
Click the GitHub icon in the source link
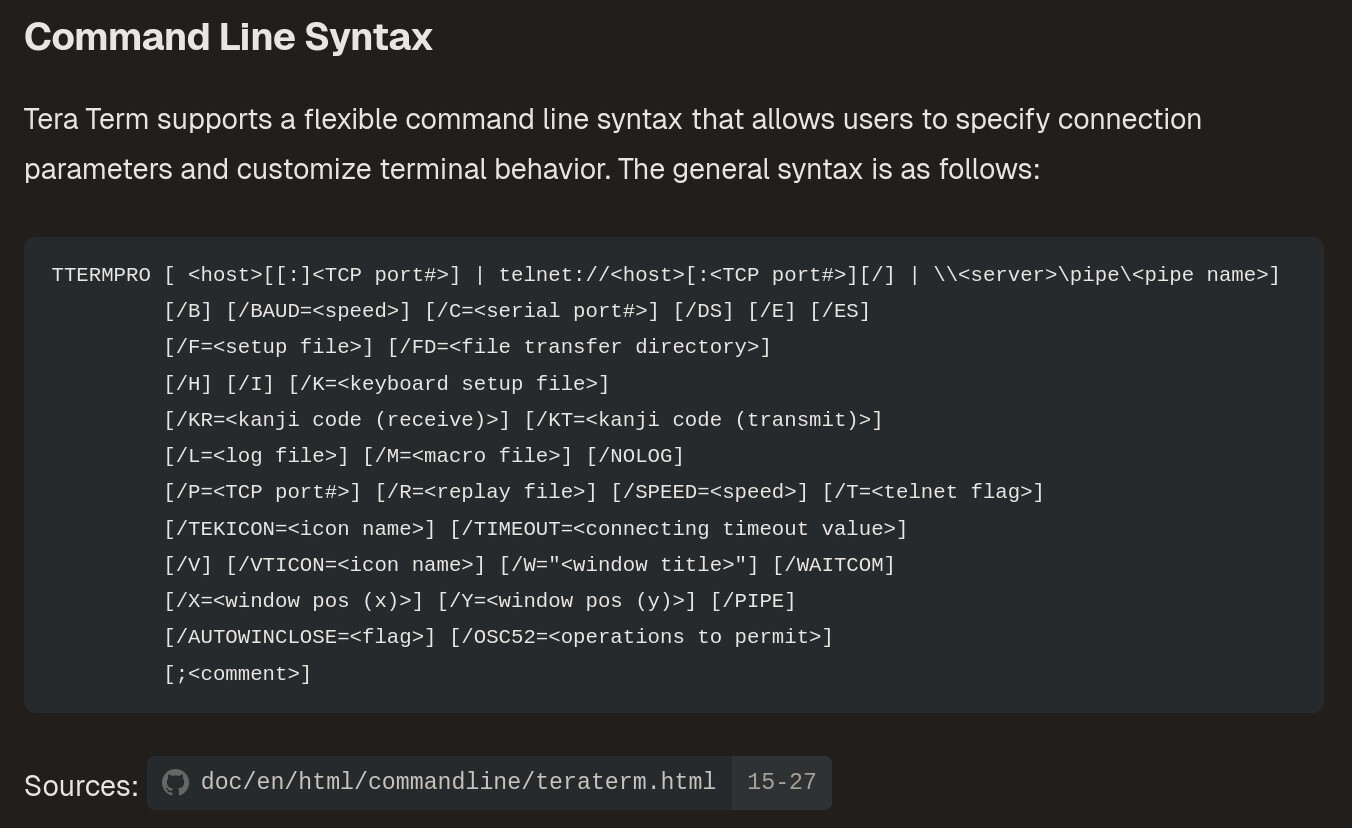pyautogui.click(x=175, y=782)
